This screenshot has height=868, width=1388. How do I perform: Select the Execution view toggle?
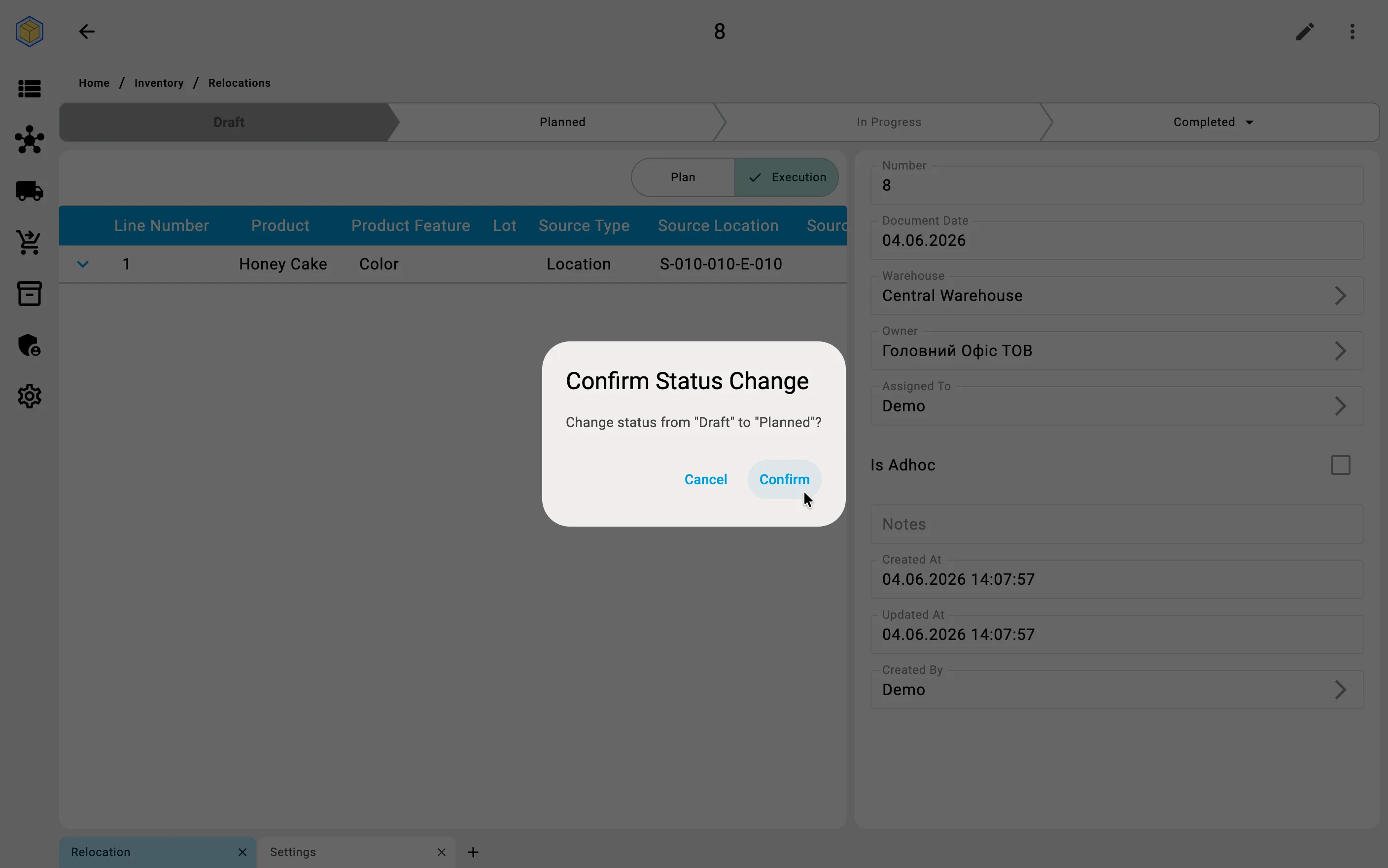tap(786, 177)
